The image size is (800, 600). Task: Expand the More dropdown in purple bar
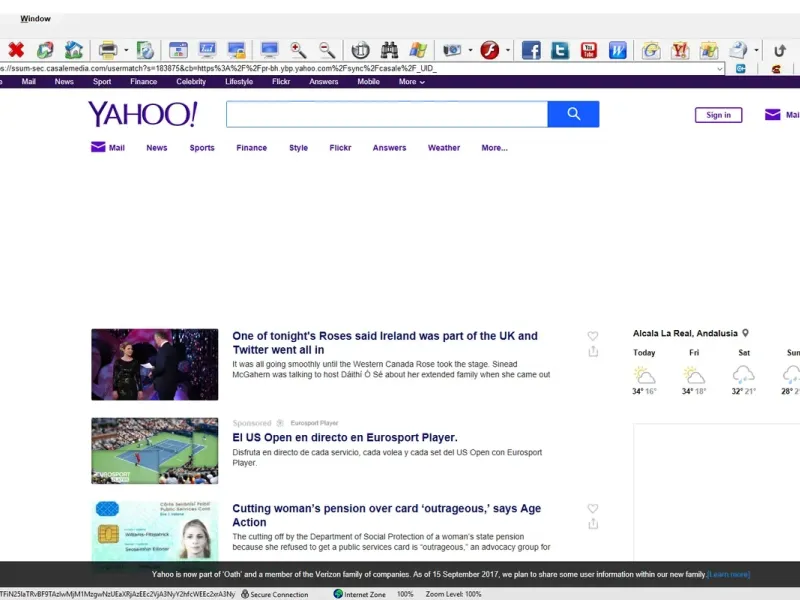click(x=412, y=82)
